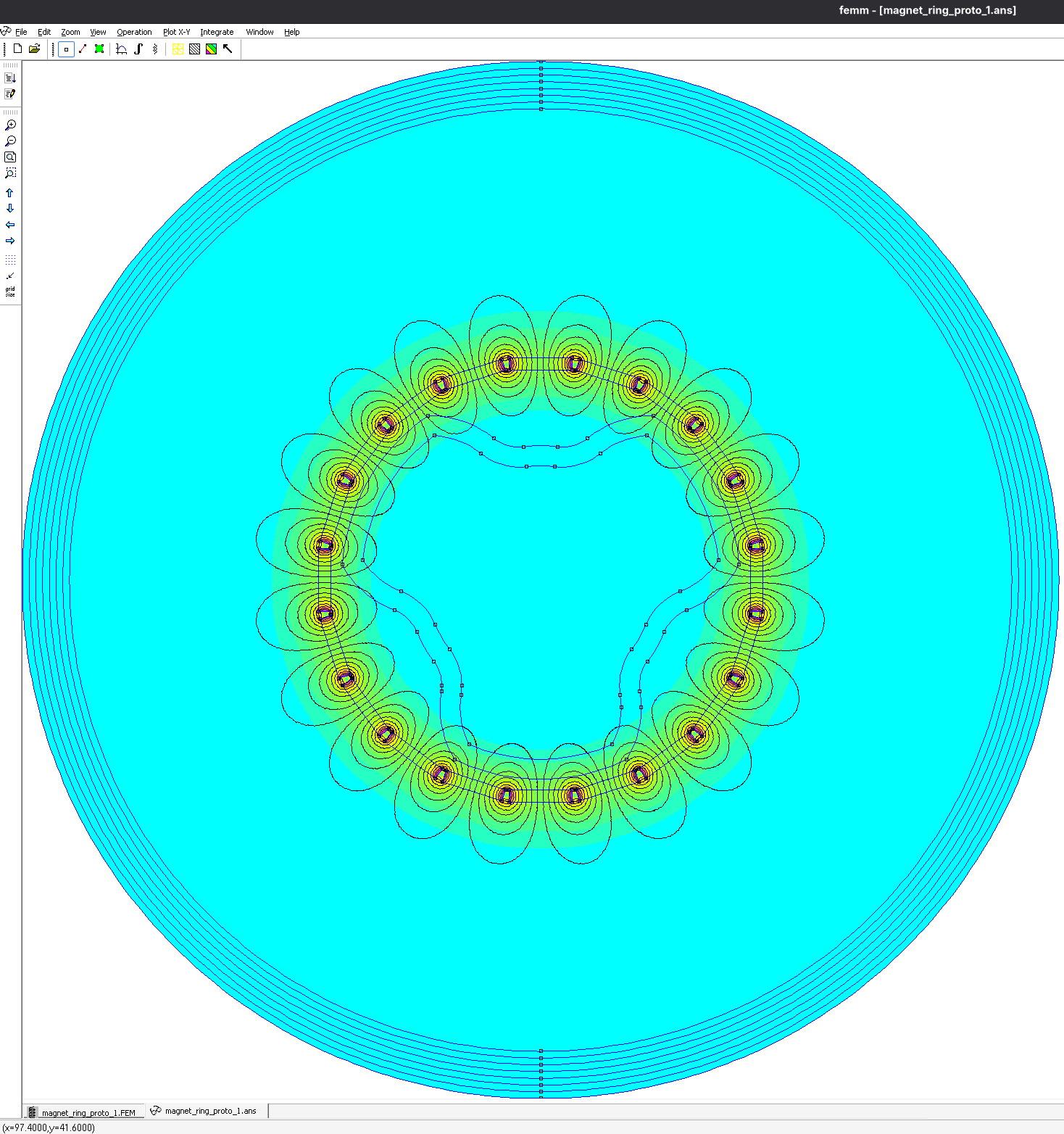Open the Operation menu
Image resolution: width=1064 pixels, height=1134 pixels.
click(x=134, y=32)
